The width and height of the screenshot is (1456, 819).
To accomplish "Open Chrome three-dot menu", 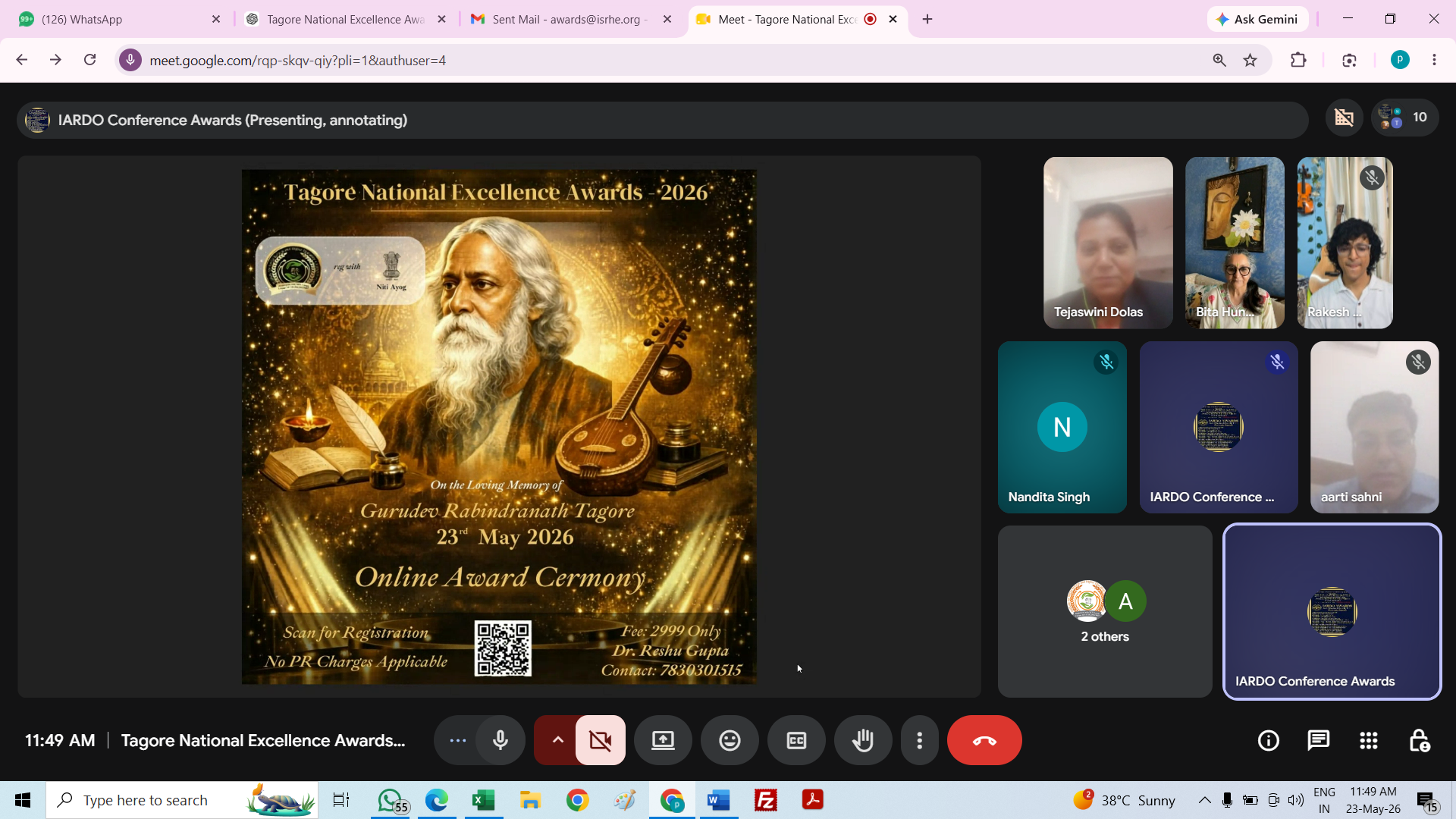I will pyautogui.click(x=1434, y=60).
